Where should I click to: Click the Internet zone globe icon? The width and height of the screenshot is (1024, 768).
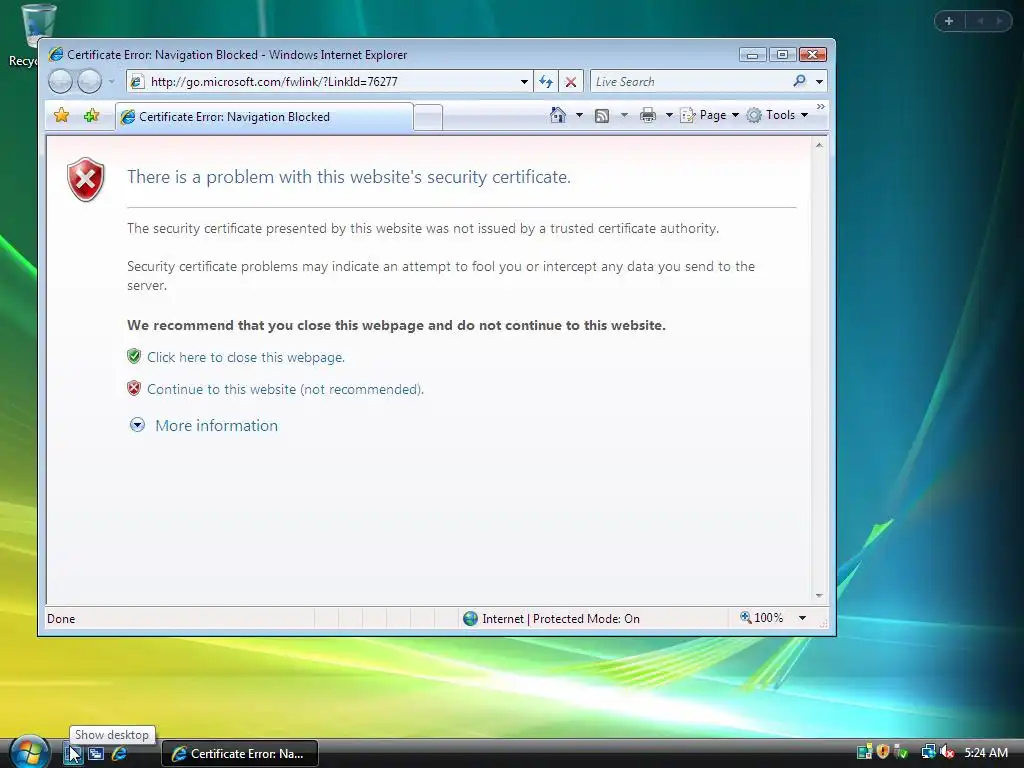(470, 618)
